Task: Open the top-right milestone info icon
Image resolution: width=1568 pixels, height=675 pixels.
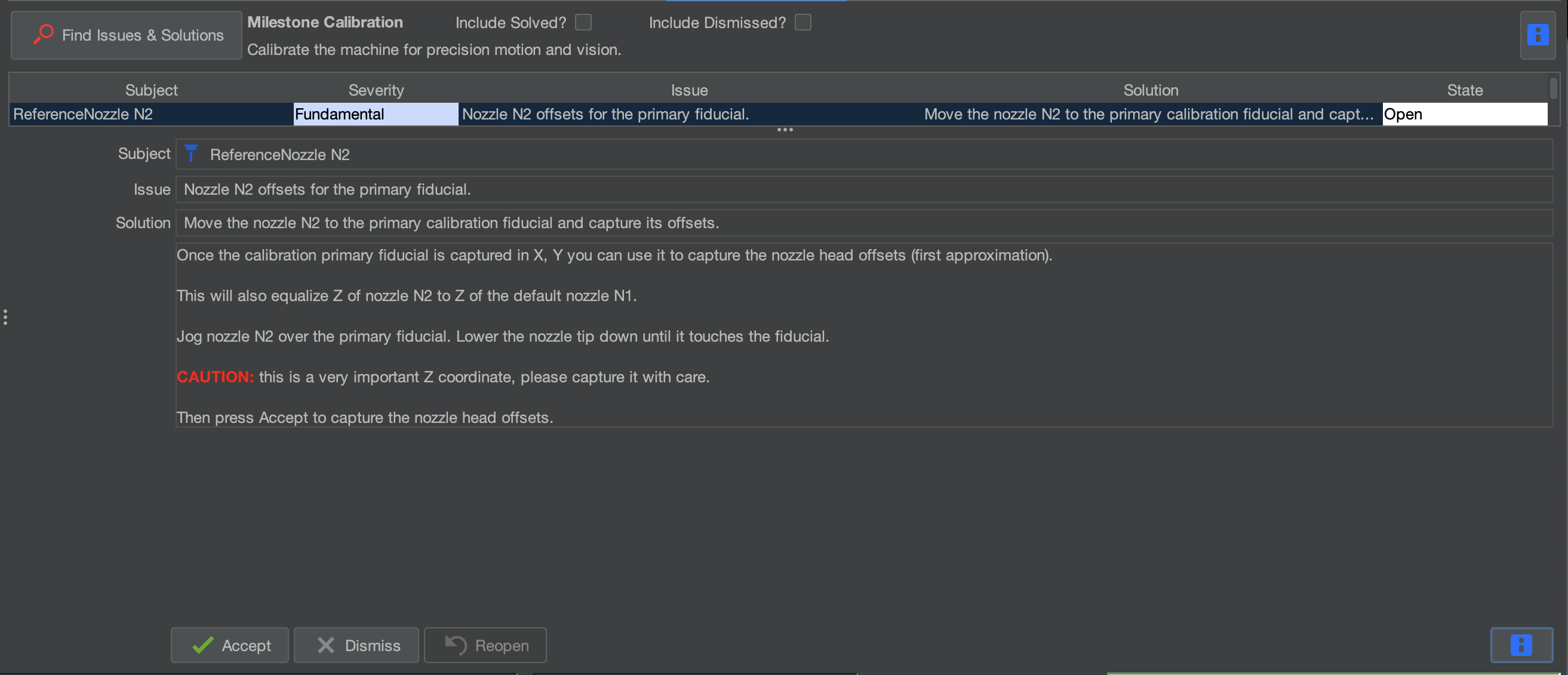Action: click(1538, 35)
